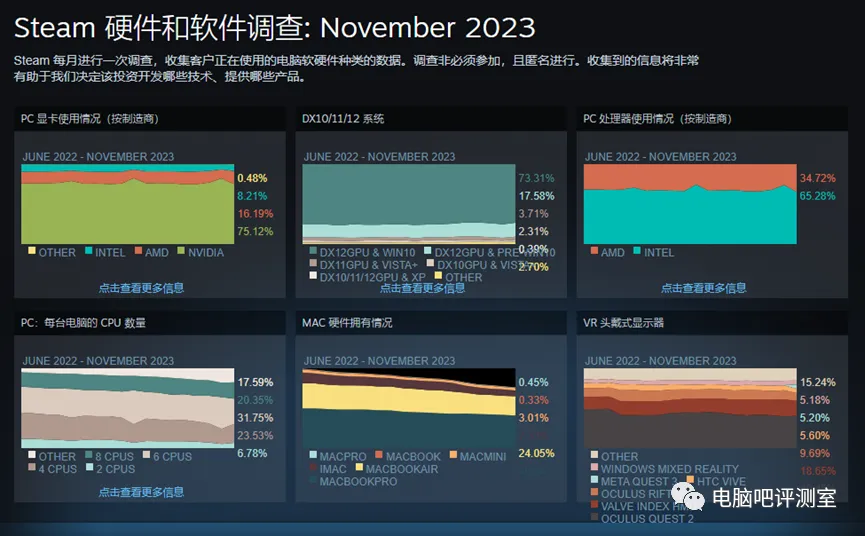865x536 pixels.
Task: Click the 31.75% value in the CPU count chart
Action: (255, 417)
